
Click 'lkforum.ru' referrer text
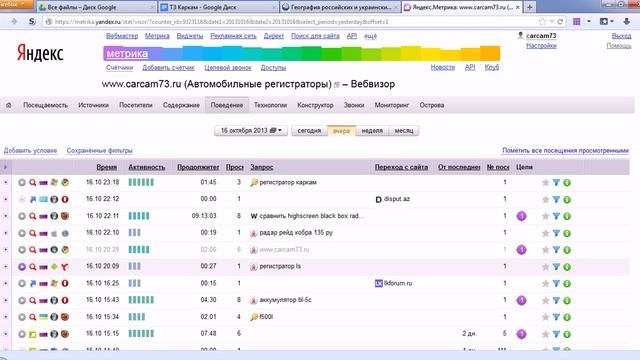click(398, 283)
